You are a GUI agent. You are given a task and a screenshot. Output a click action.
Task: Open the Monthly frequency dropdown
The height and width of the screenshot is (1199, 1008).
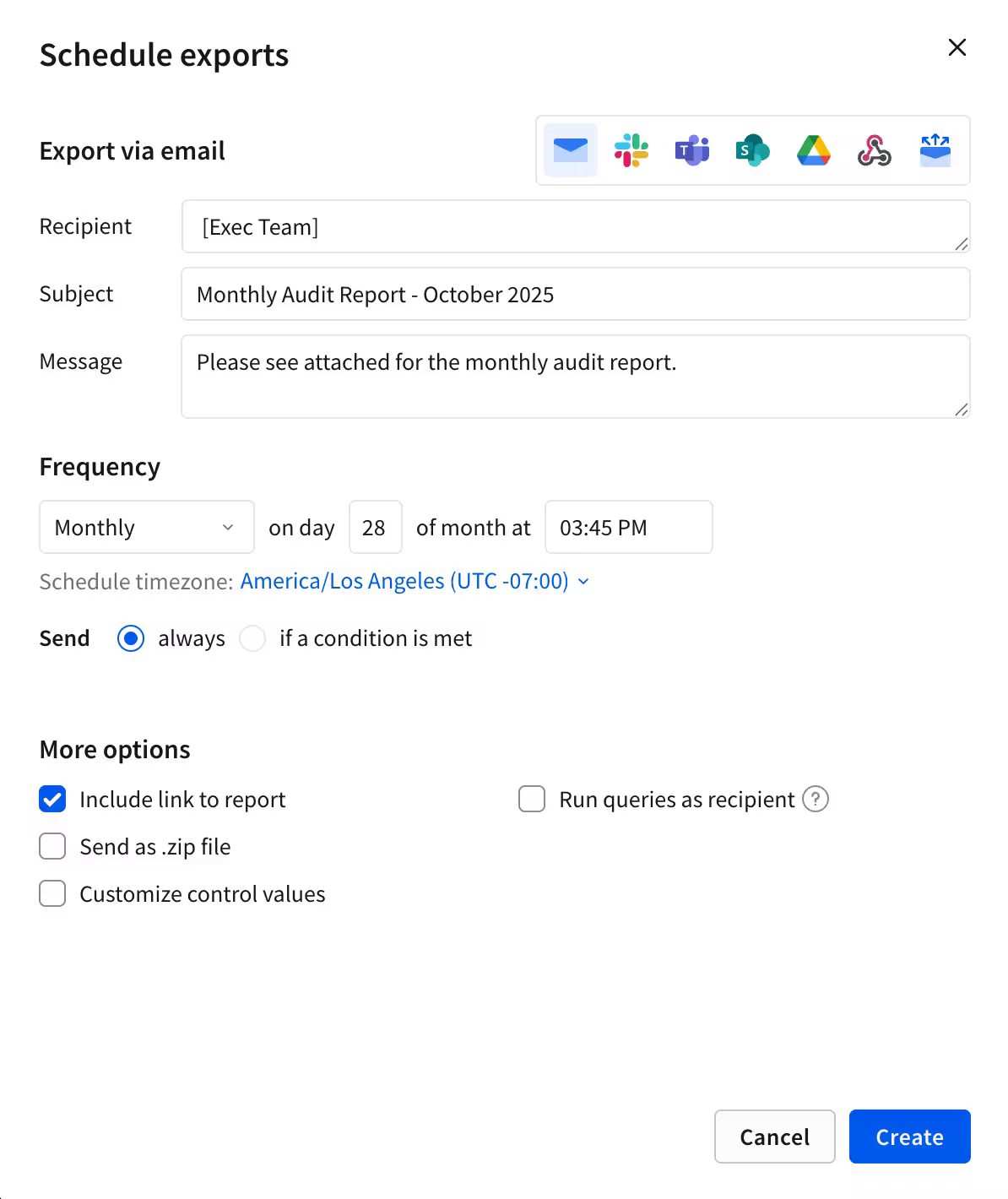pos(147,527)
